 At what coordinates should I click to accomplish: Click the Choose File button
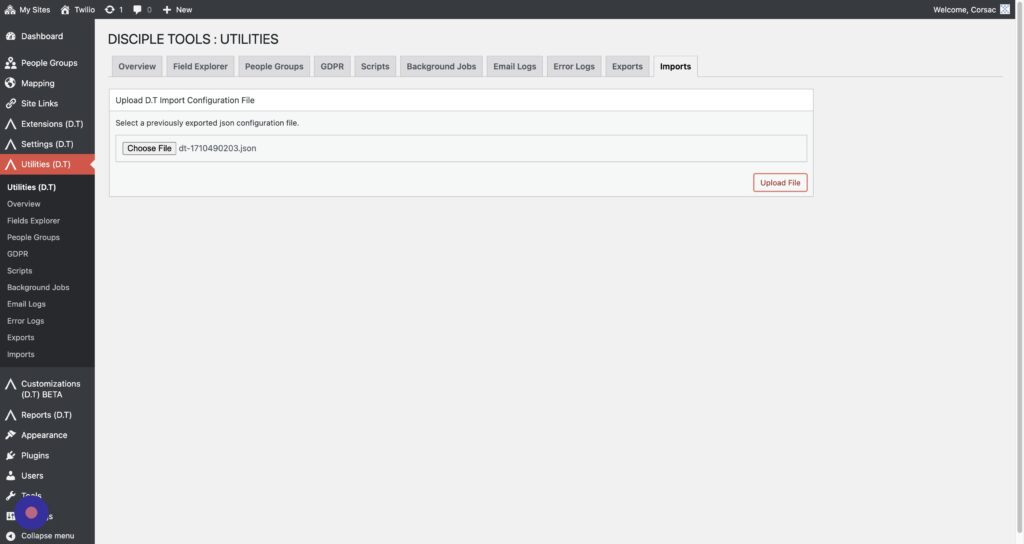tap(149, 148)
